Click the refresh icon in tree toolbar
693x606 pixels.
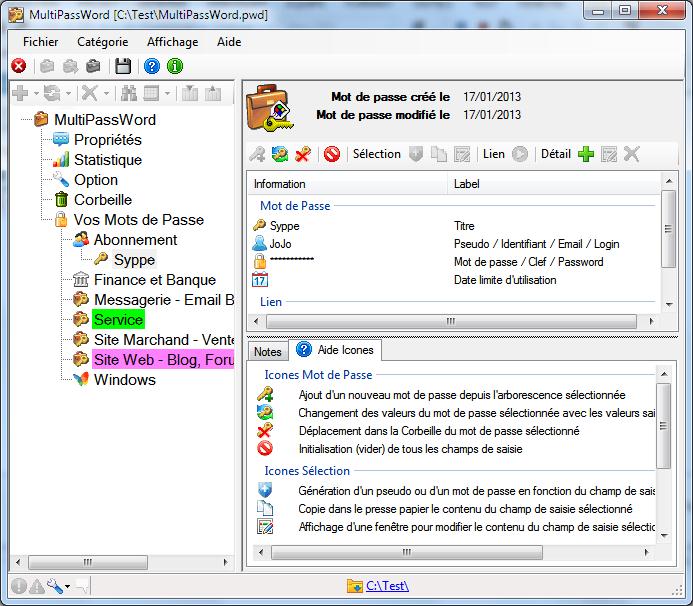[52, 93]
